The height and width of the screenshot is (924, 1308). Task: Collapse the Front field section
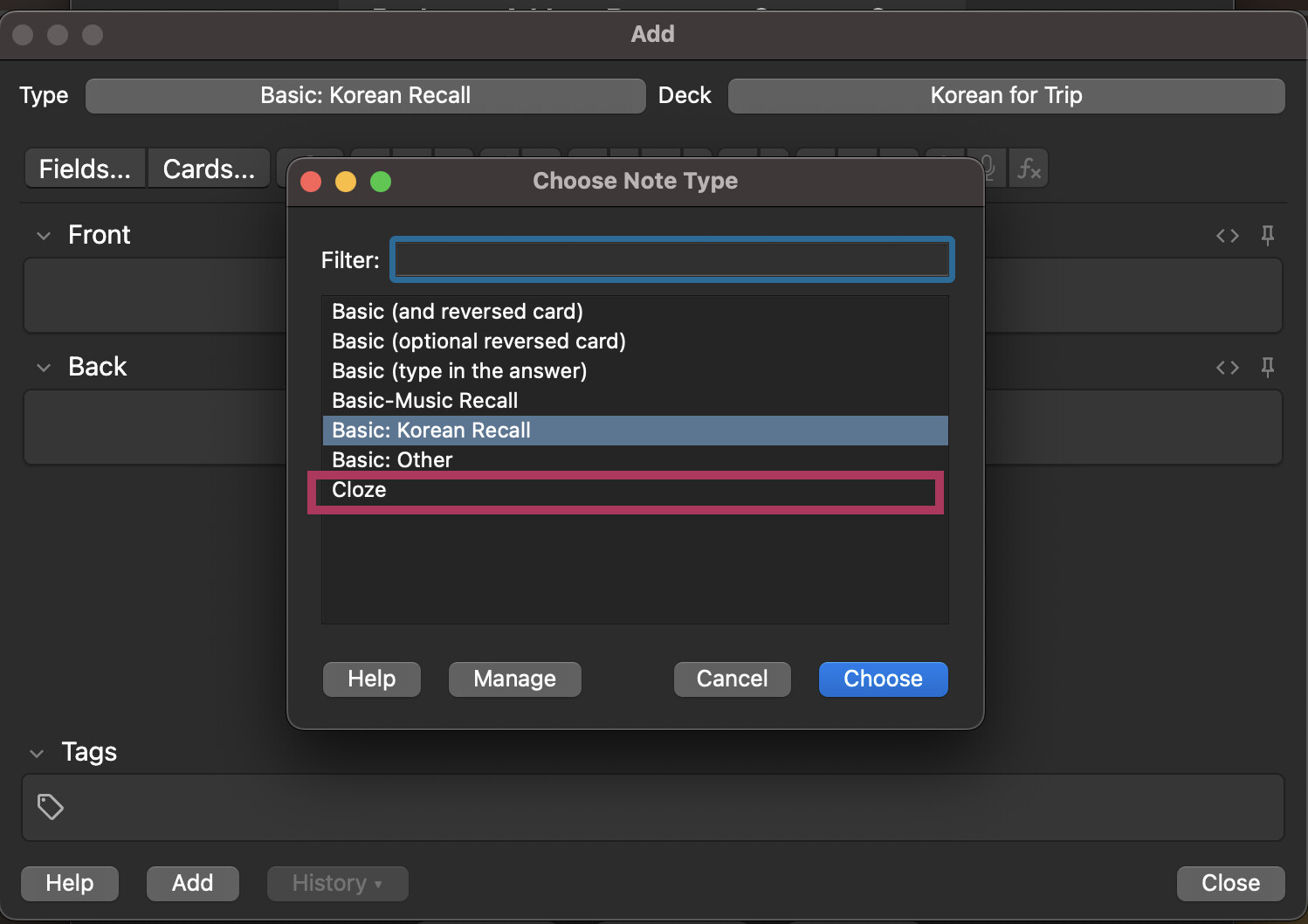click(43, 235)
